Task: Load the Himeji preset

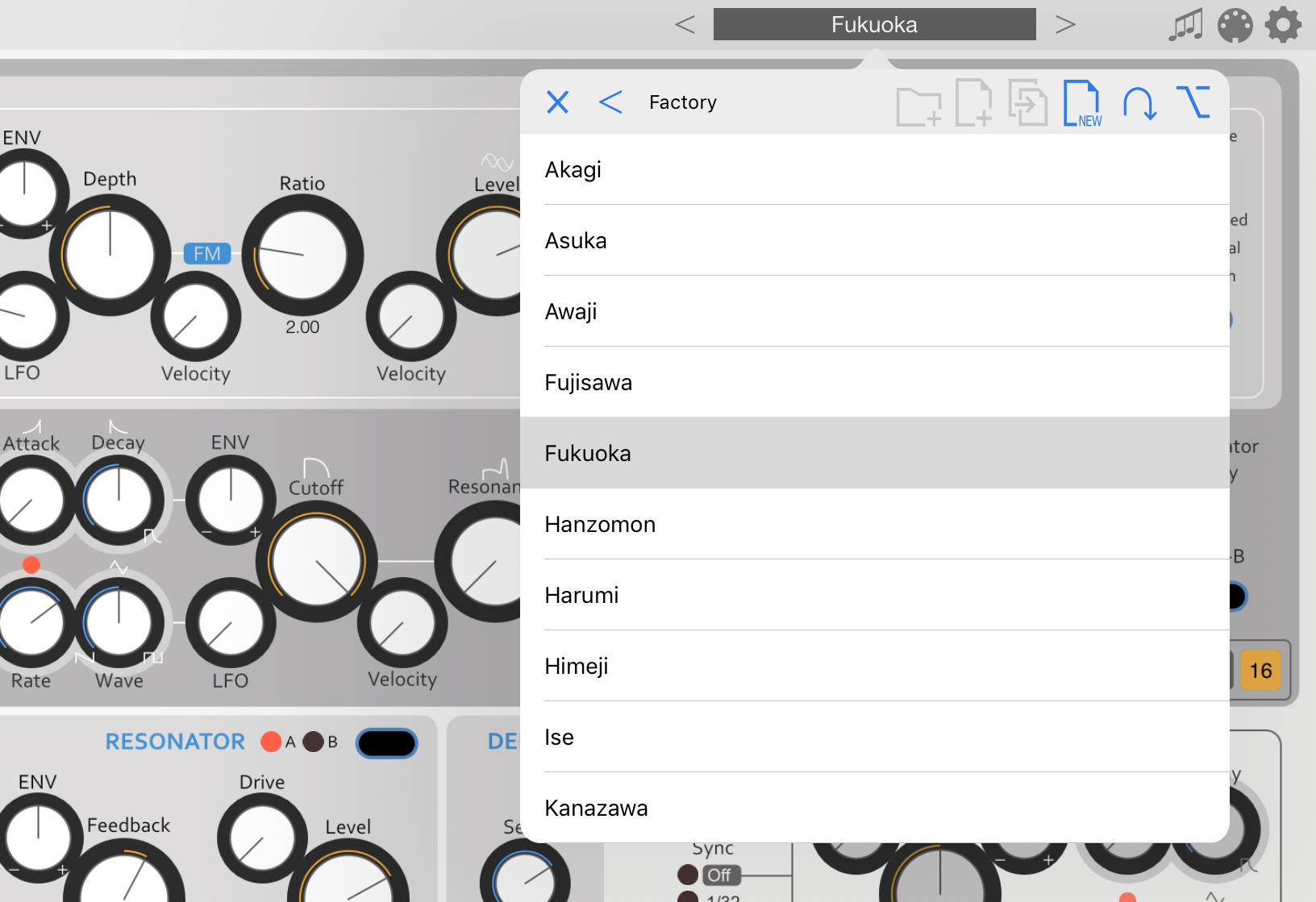Action: pyautogui.click(x=875, y=666)
